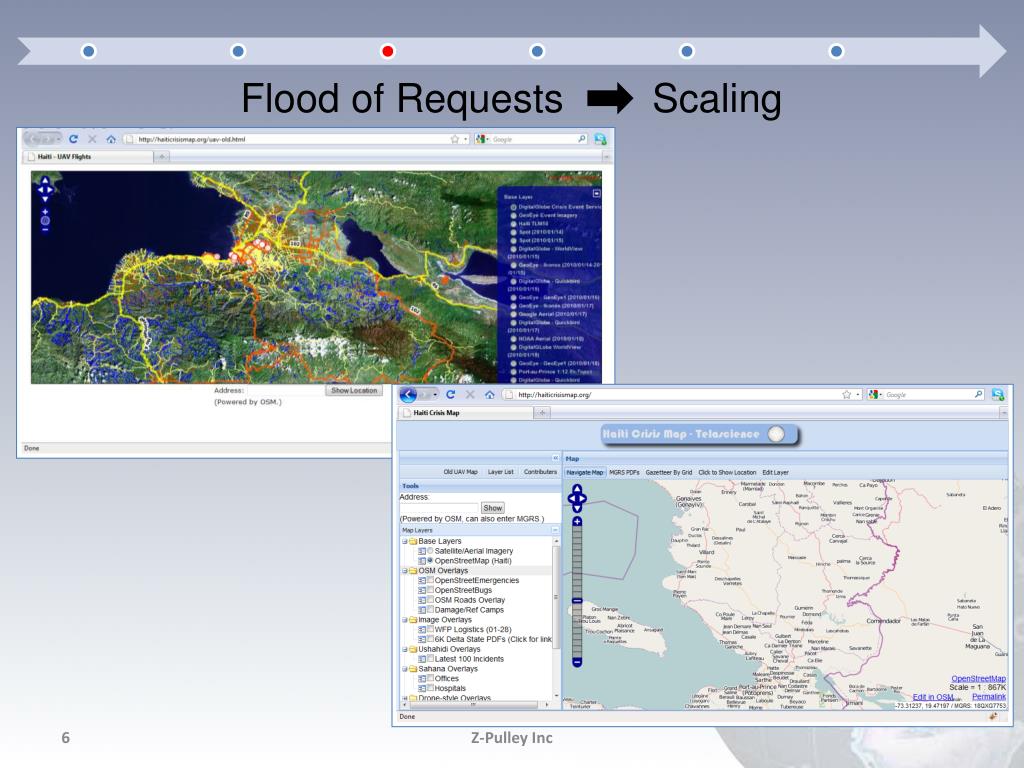Viewport: 1024px width, 768px height.
Task: Turn on the OSM Roads Overlay checkbox
Action: point(430,600)
